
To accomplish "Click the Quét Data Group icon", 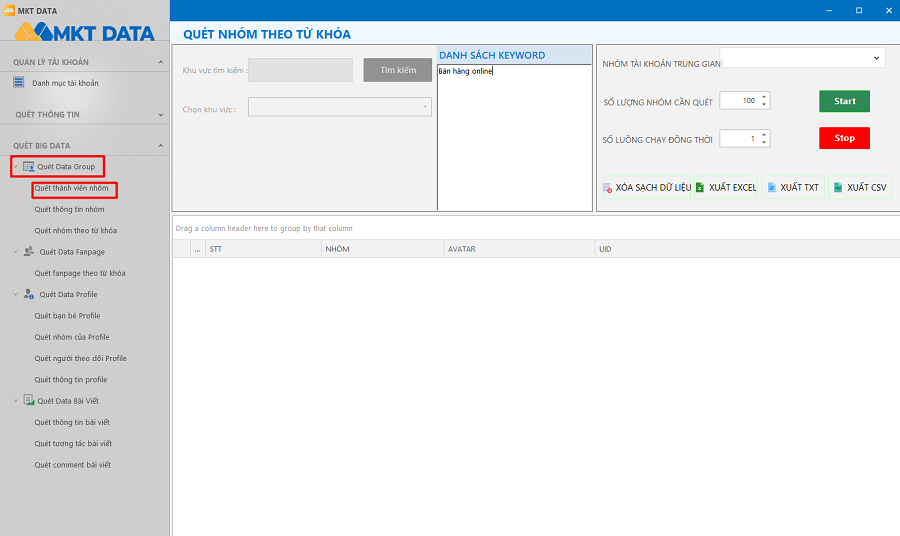I will 28,167.
